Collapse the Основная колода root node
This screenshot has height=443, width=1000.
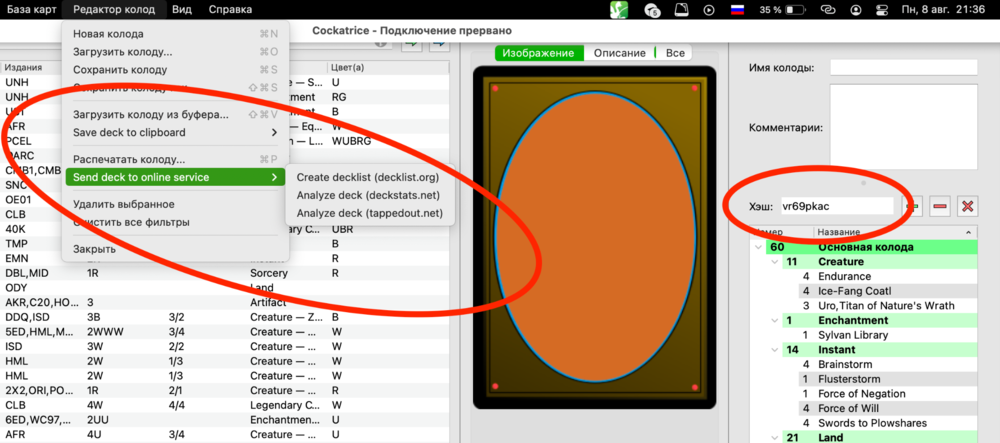pos(759,247)
